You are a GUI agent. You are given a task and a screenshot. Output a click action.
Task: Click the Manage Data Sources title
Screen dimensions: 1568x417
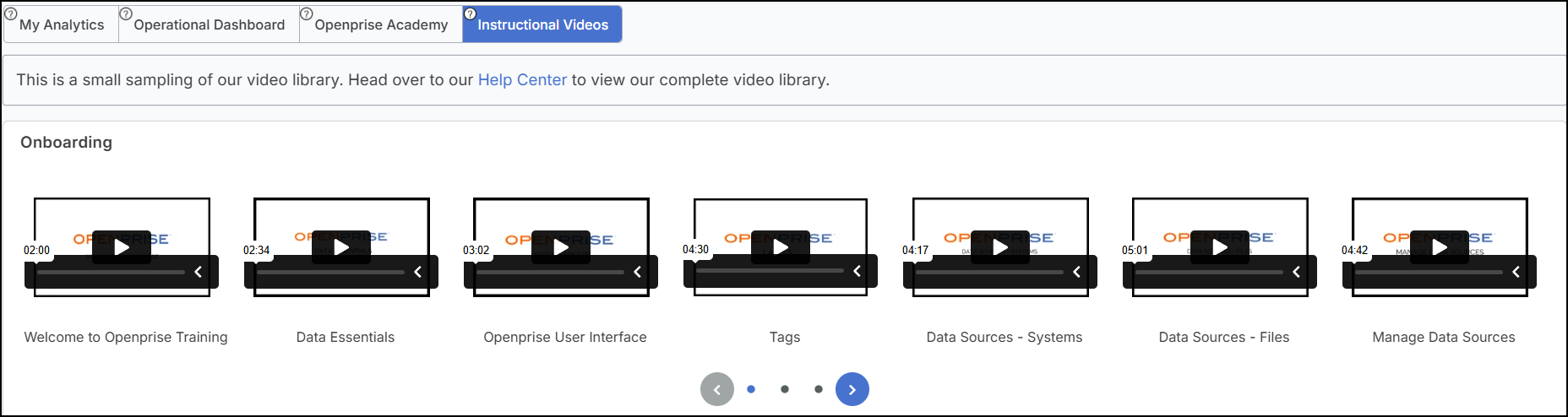click(x=1444, y=337)
